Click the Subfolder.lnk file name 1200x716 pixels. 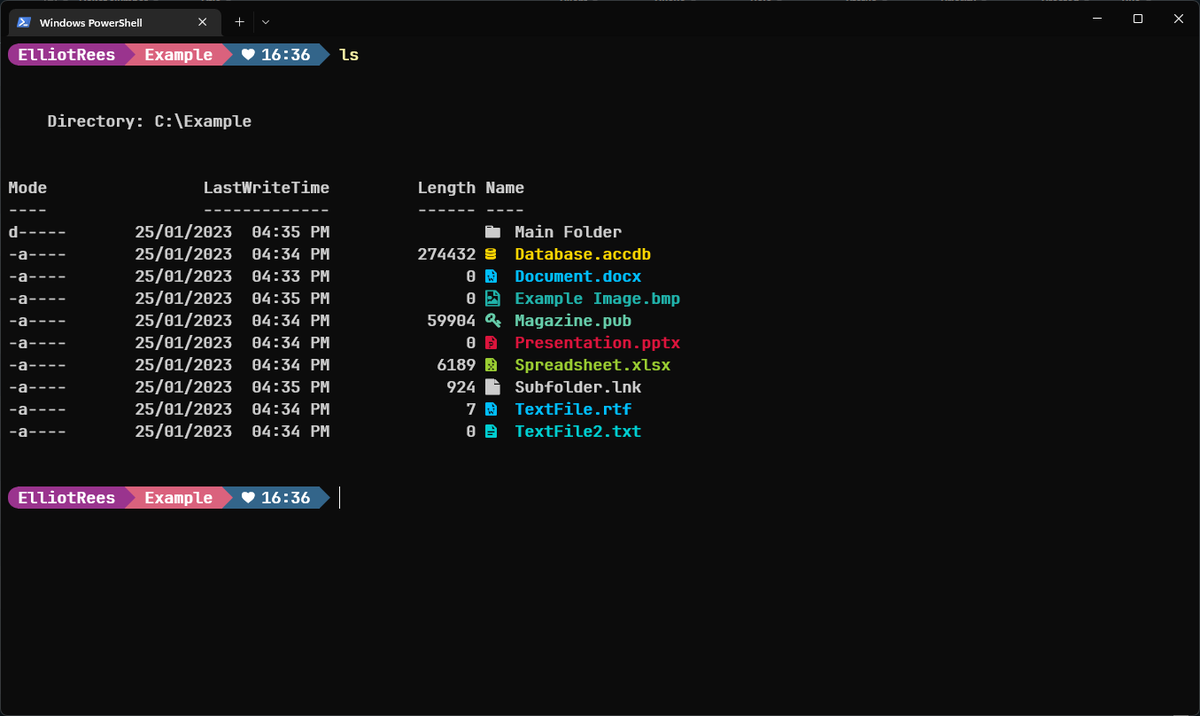[x=578, y=387]
